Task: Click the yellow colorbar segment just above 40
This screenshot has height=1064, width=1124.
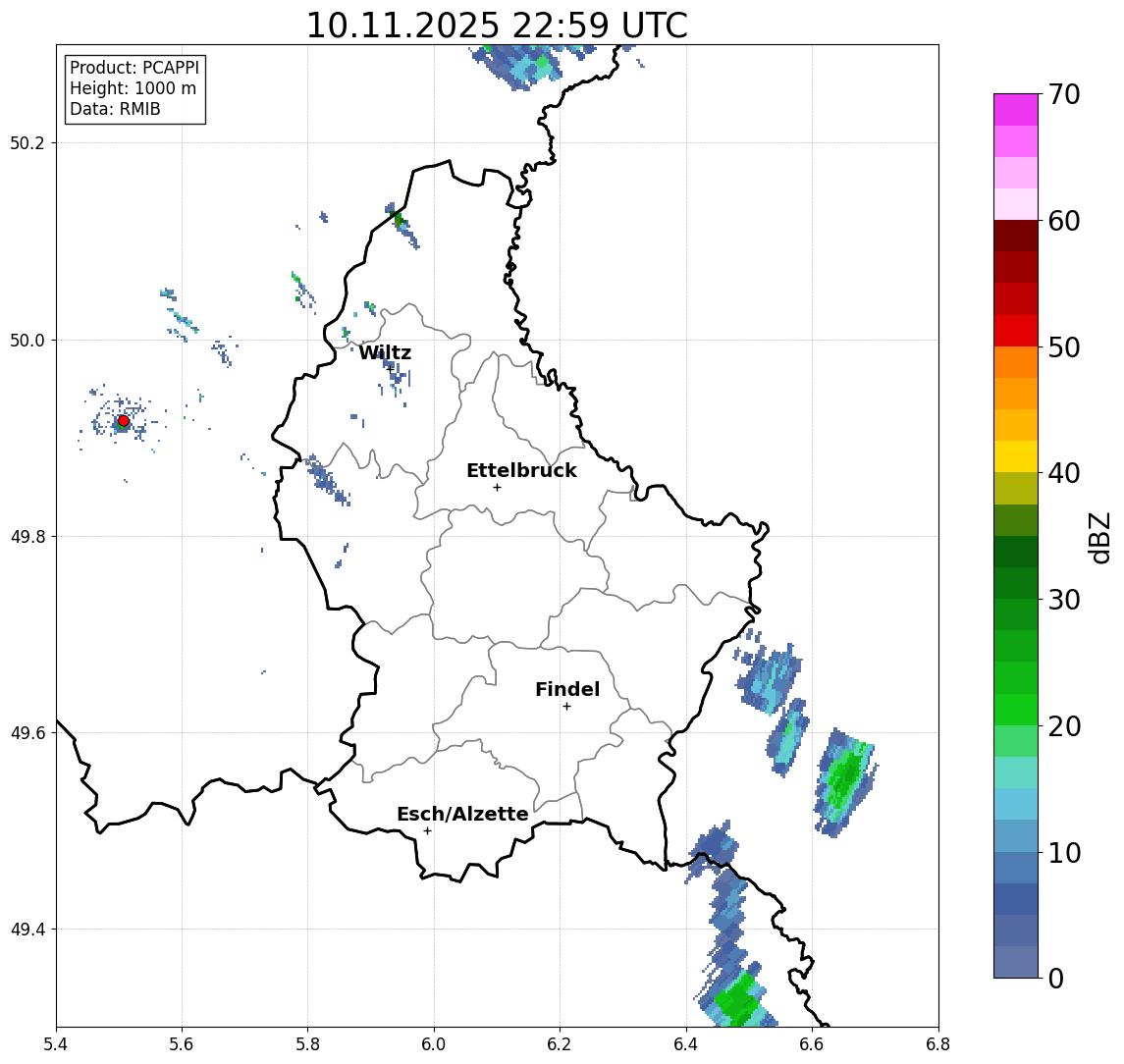Action: point(1016,456)
